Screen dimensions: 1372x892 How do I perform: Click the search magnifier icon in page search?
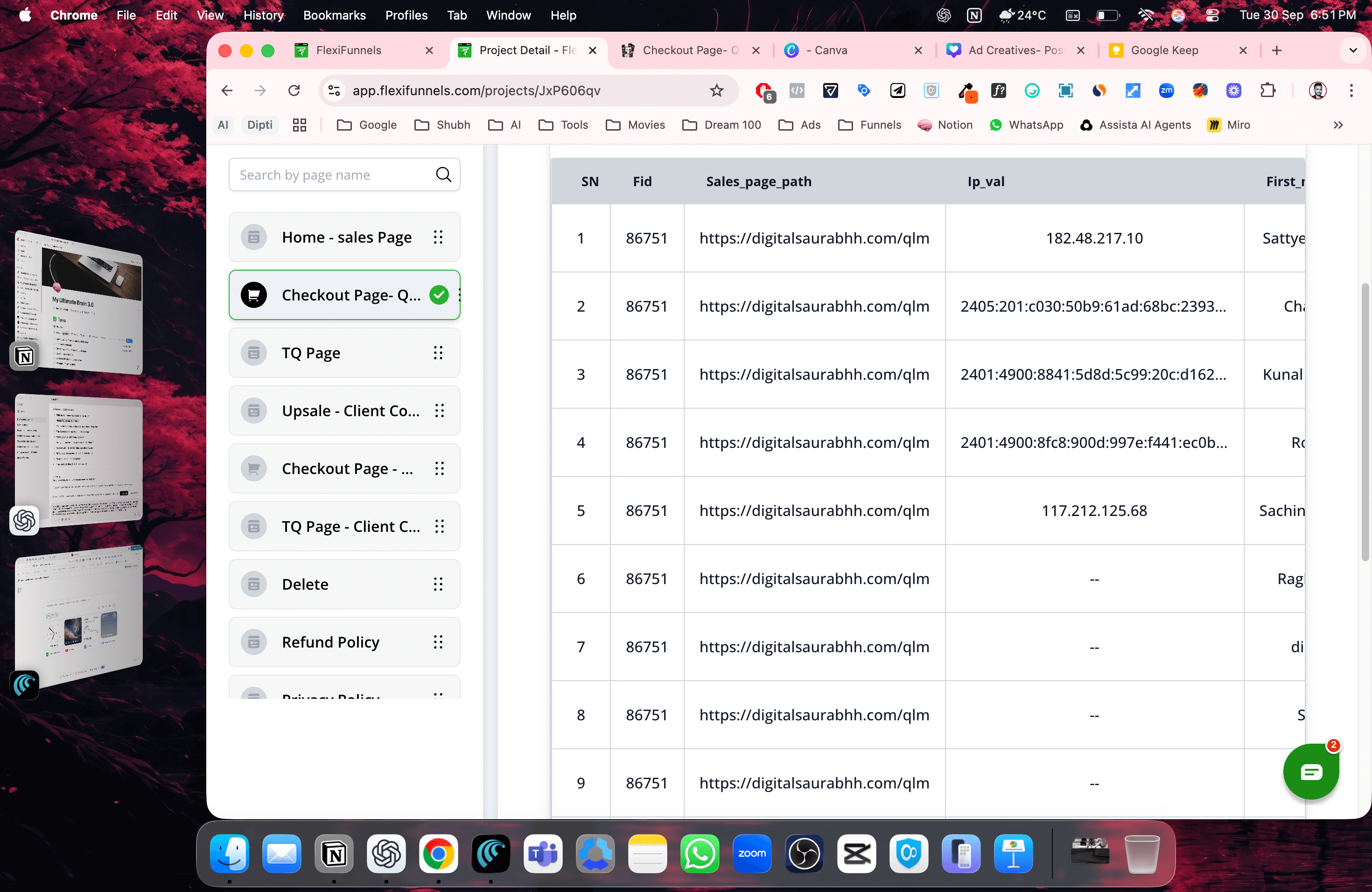[x=443, y=174]
